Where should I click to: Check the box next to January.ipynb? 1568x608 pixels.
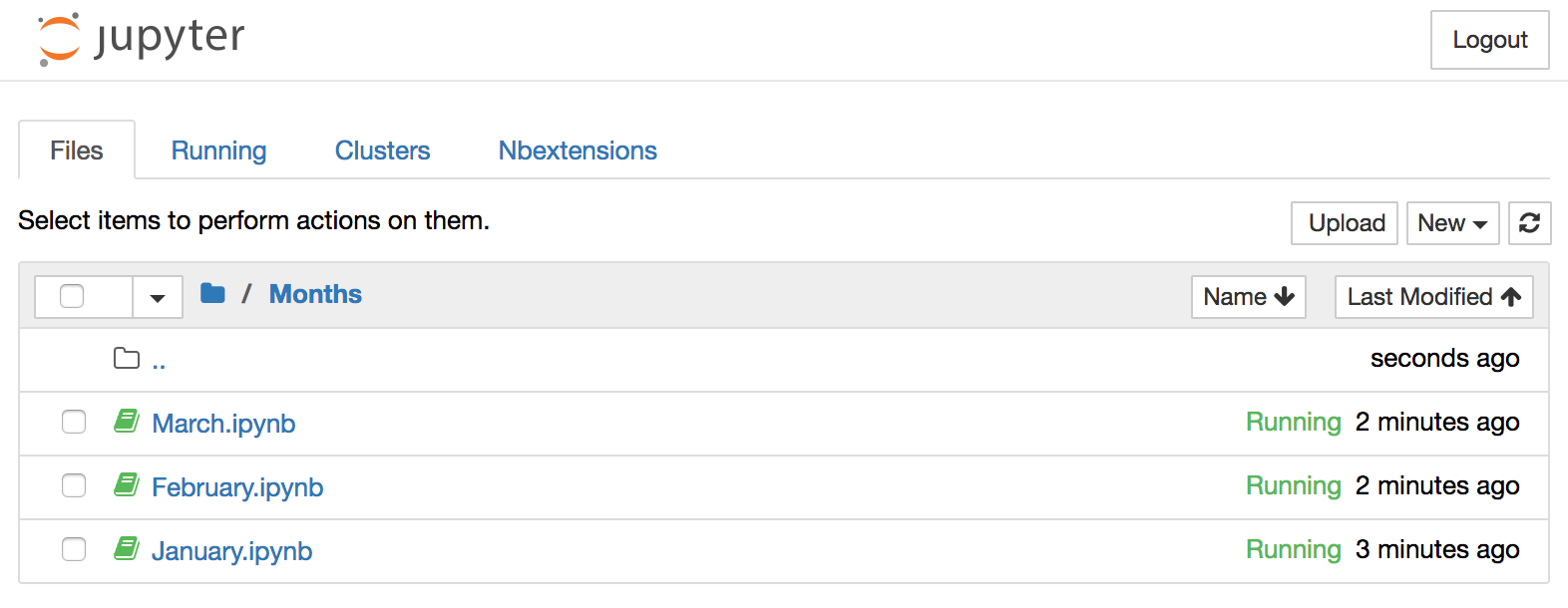pyautogui.click(x=74, y=549)
